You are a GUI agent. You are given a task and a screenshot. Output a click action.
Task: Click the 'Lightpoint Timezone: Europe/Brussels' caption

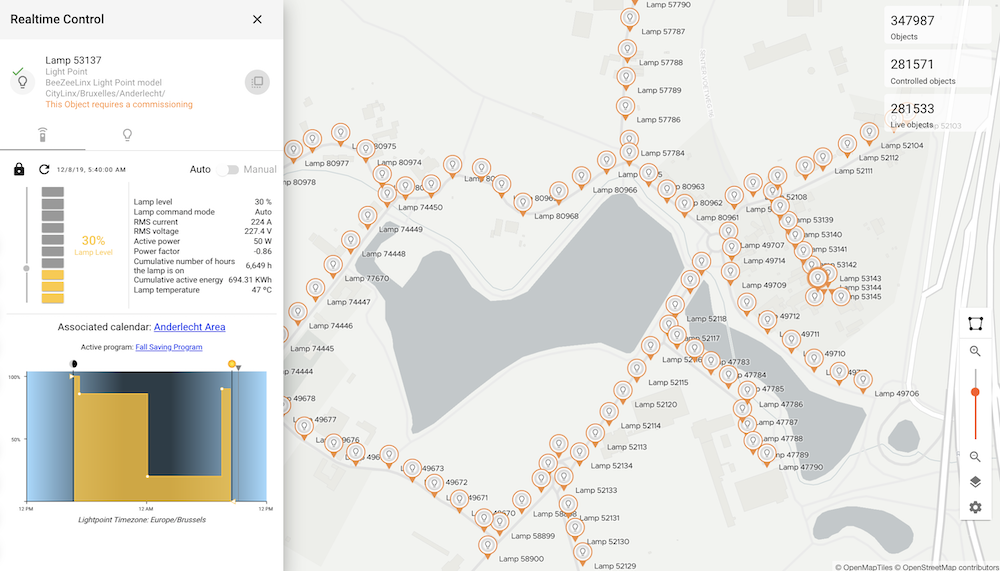click(x=142, y=520)
